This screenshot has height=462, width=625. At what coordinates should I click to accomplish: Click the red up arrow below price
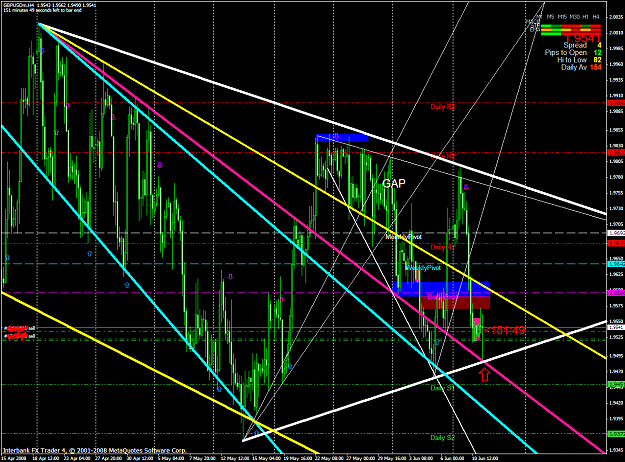click(485, 375)
